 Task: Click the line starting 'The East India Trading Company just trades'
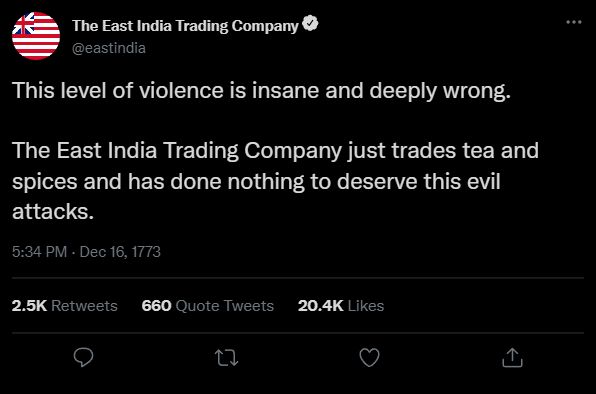pos(275,150)
